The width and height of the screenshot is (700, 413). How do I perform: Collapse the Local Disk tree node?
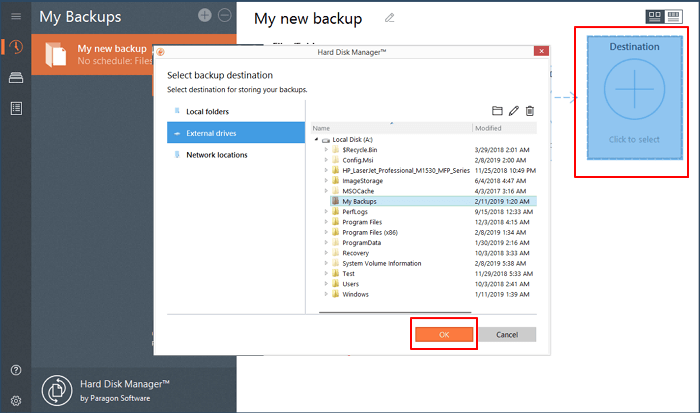point(316,140)
